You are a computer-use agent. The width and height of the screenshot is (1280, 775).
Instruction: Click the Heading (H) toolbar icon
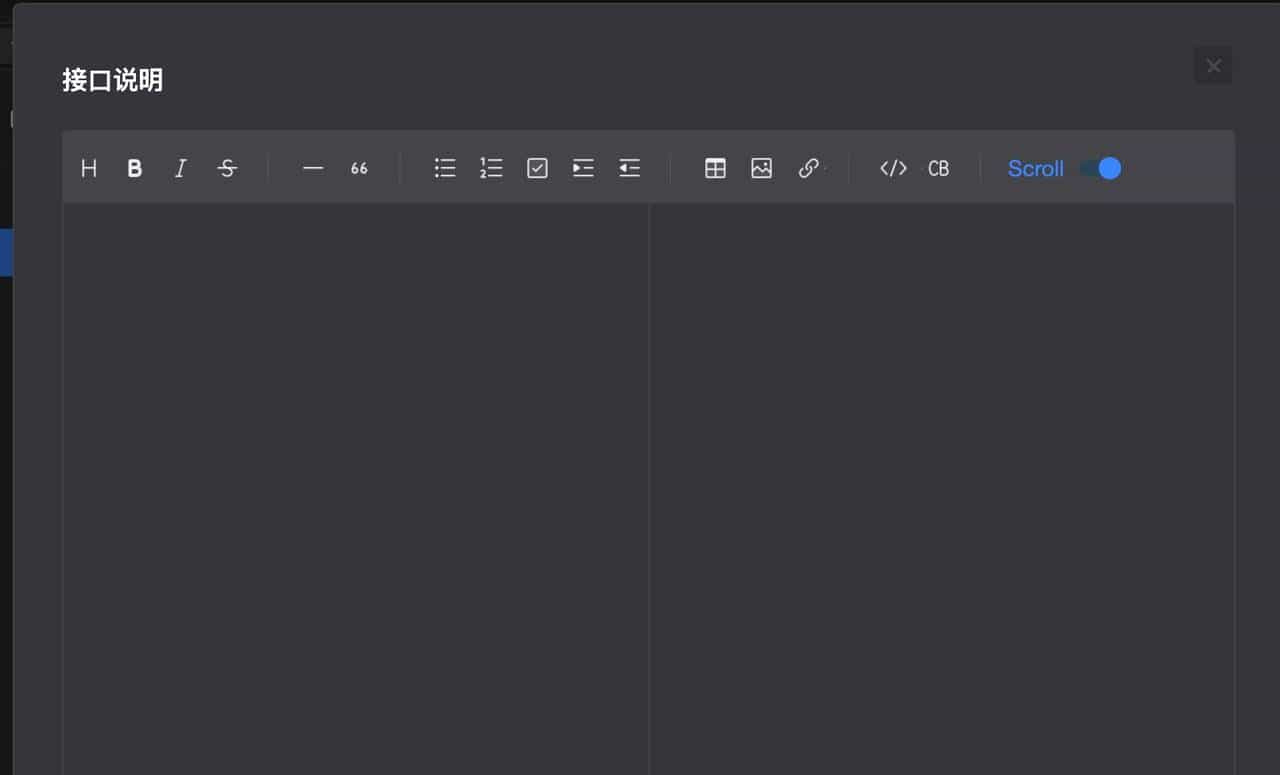(x=89, y=169)
